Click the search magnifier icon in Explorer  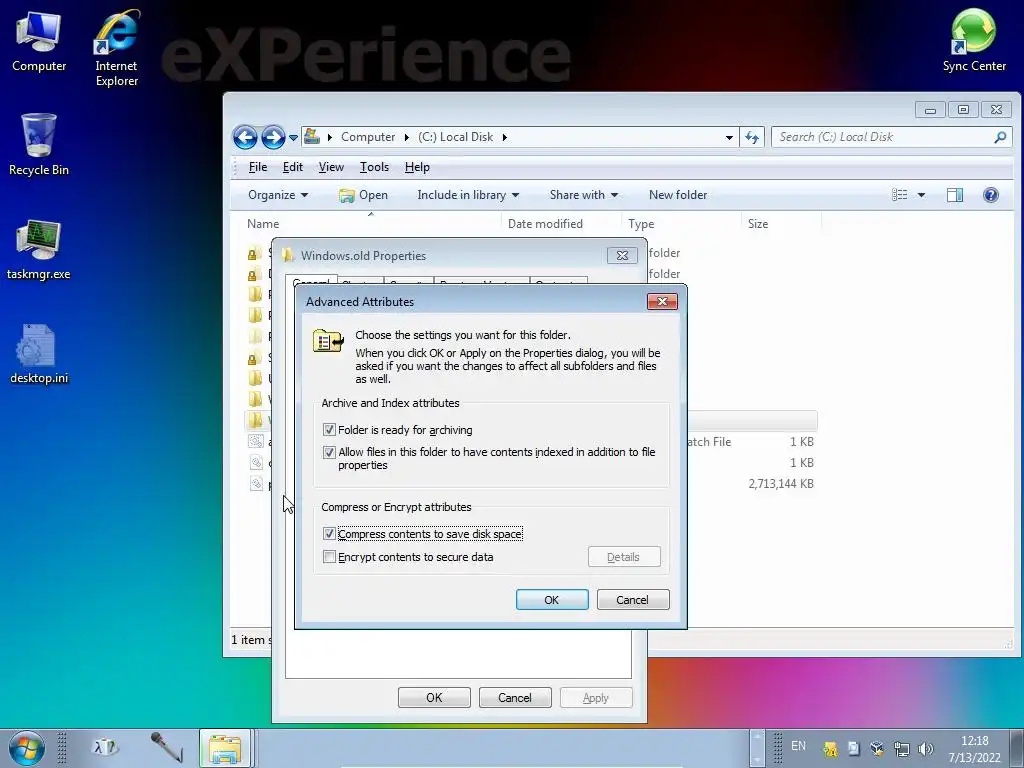(1000, 137)
